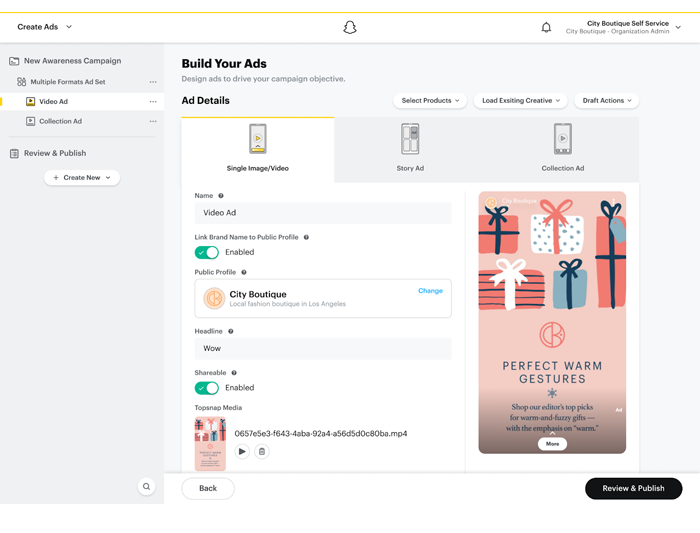Click the search magnifier icon in sidebar
Screen dimensions: 700x533
[146, 487]
